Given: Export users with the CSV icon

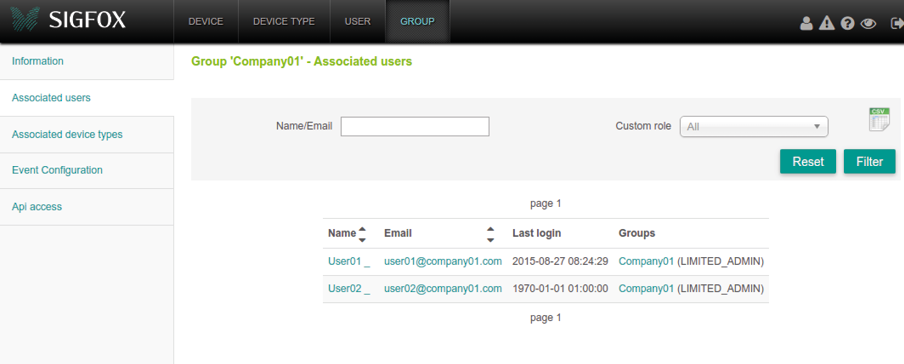Looking at the screenshot, I should click(x=879, y=119).
